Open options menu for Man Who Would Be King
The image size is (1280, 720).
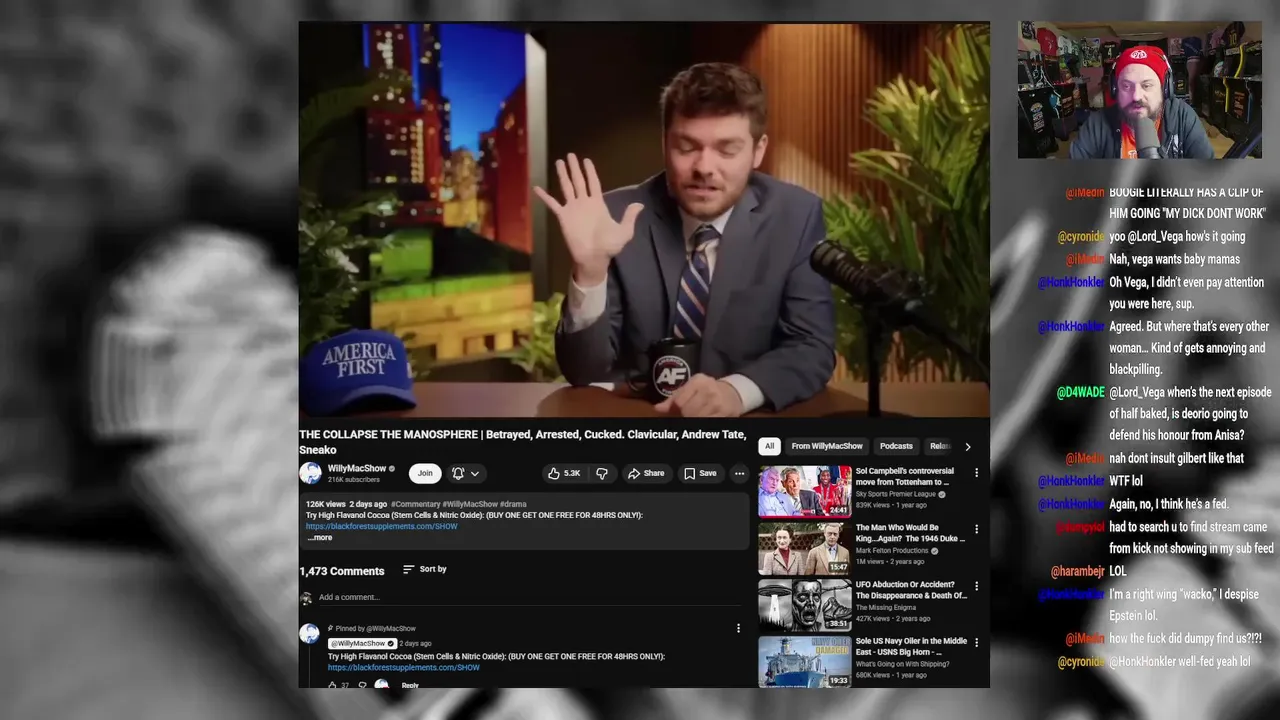click(976, 529)
